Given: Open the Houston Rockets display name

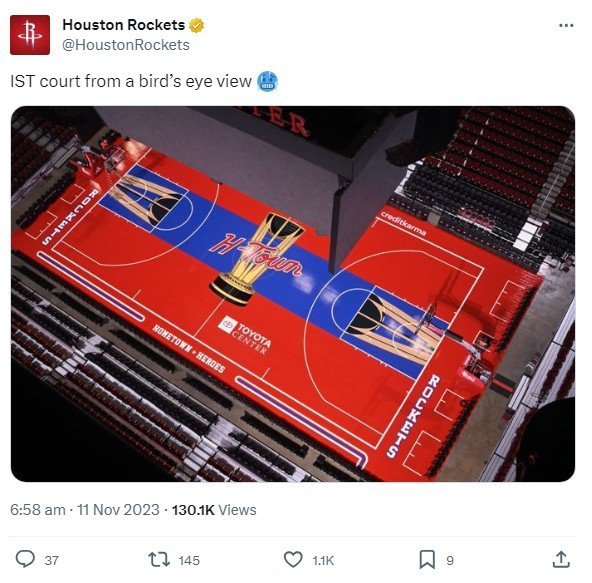Looking at the screenshot, I should [123, 25].
